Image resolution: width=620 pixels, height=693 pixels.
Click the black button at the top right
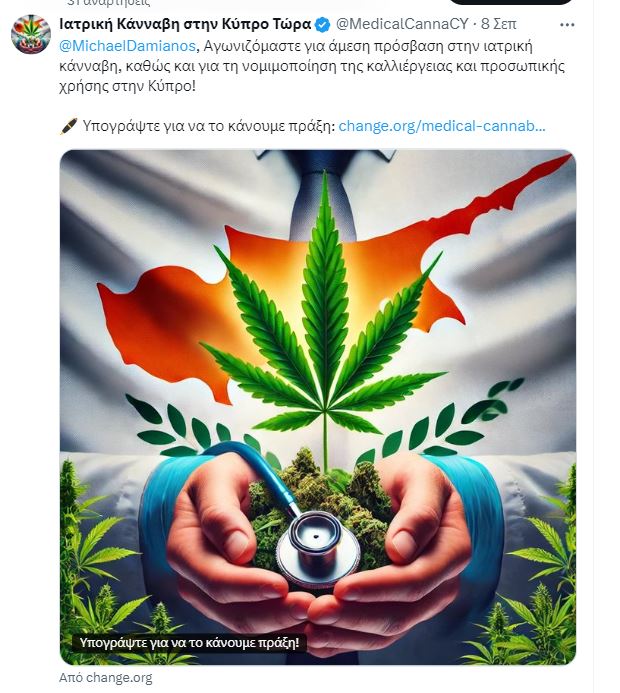coord(511,2)
